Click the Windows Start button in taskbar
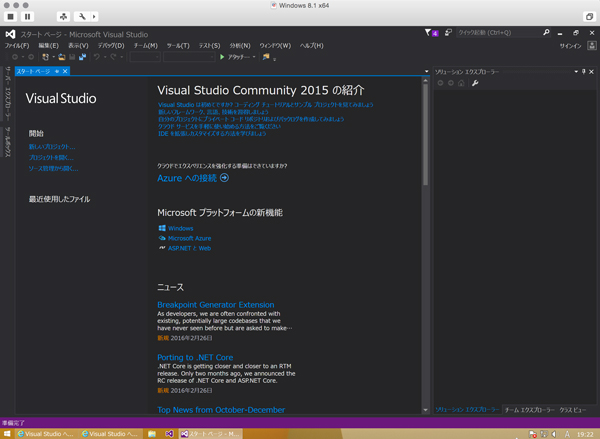The image size is (600, 439). (x=7, y=434)
